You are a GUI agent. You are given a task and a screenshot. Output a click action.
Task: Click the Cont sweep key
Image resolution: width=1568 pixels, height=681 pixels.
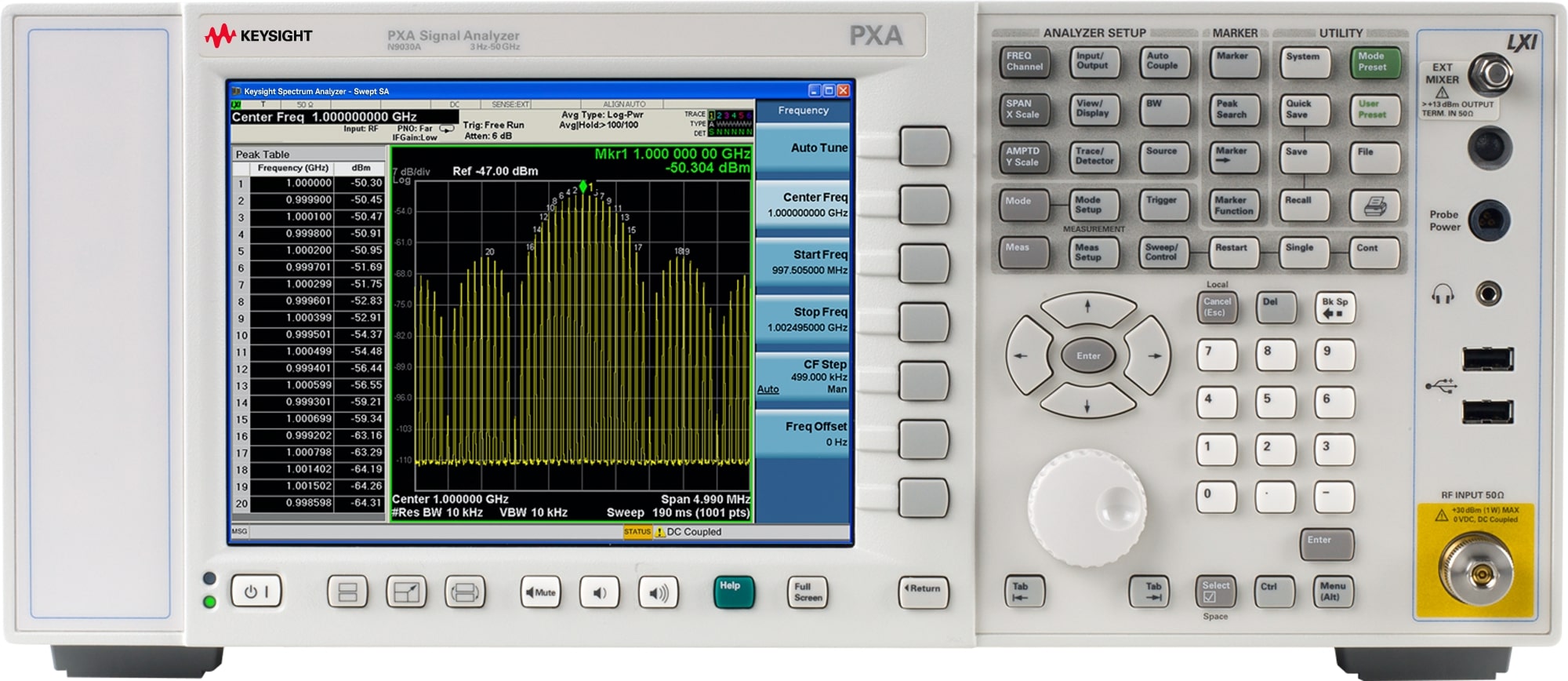pyautogui.click(x=1375, y=253)
